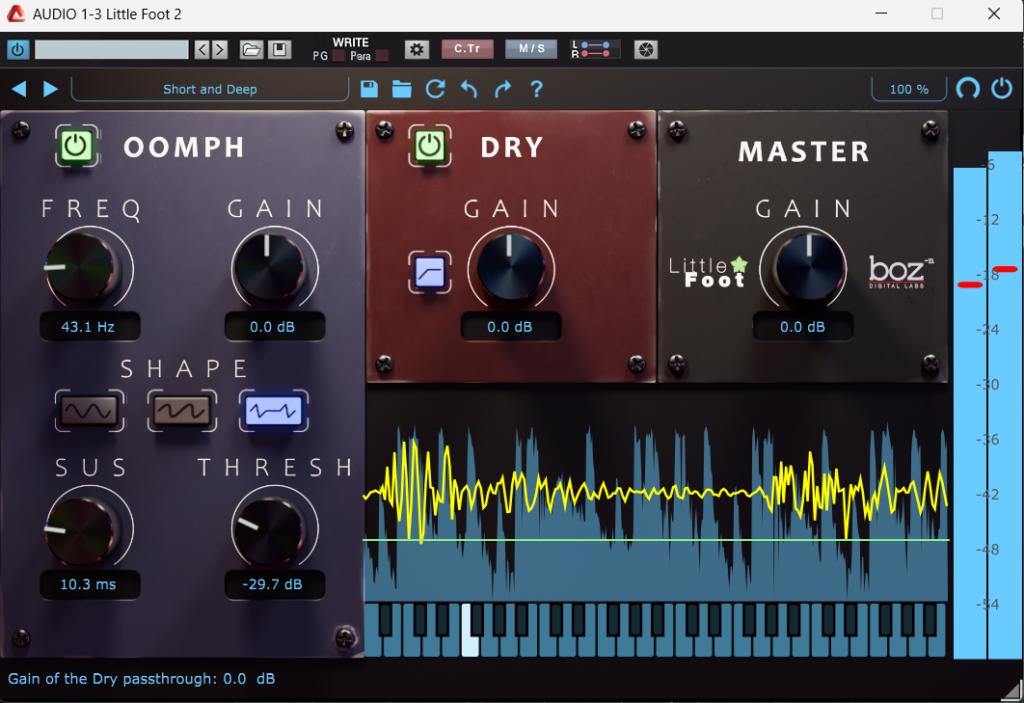
Task: Open preset folder with blue folder icon
Action: [x=402, y=89]
